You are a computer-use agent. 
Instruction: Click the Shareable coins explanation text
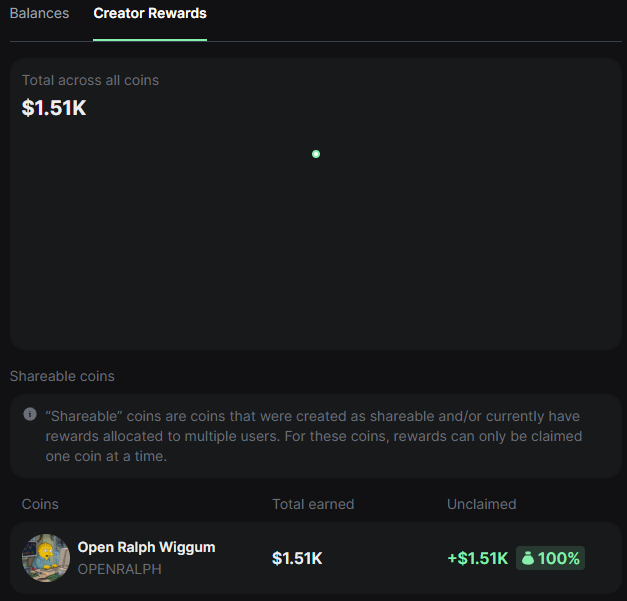click(314, 436)
